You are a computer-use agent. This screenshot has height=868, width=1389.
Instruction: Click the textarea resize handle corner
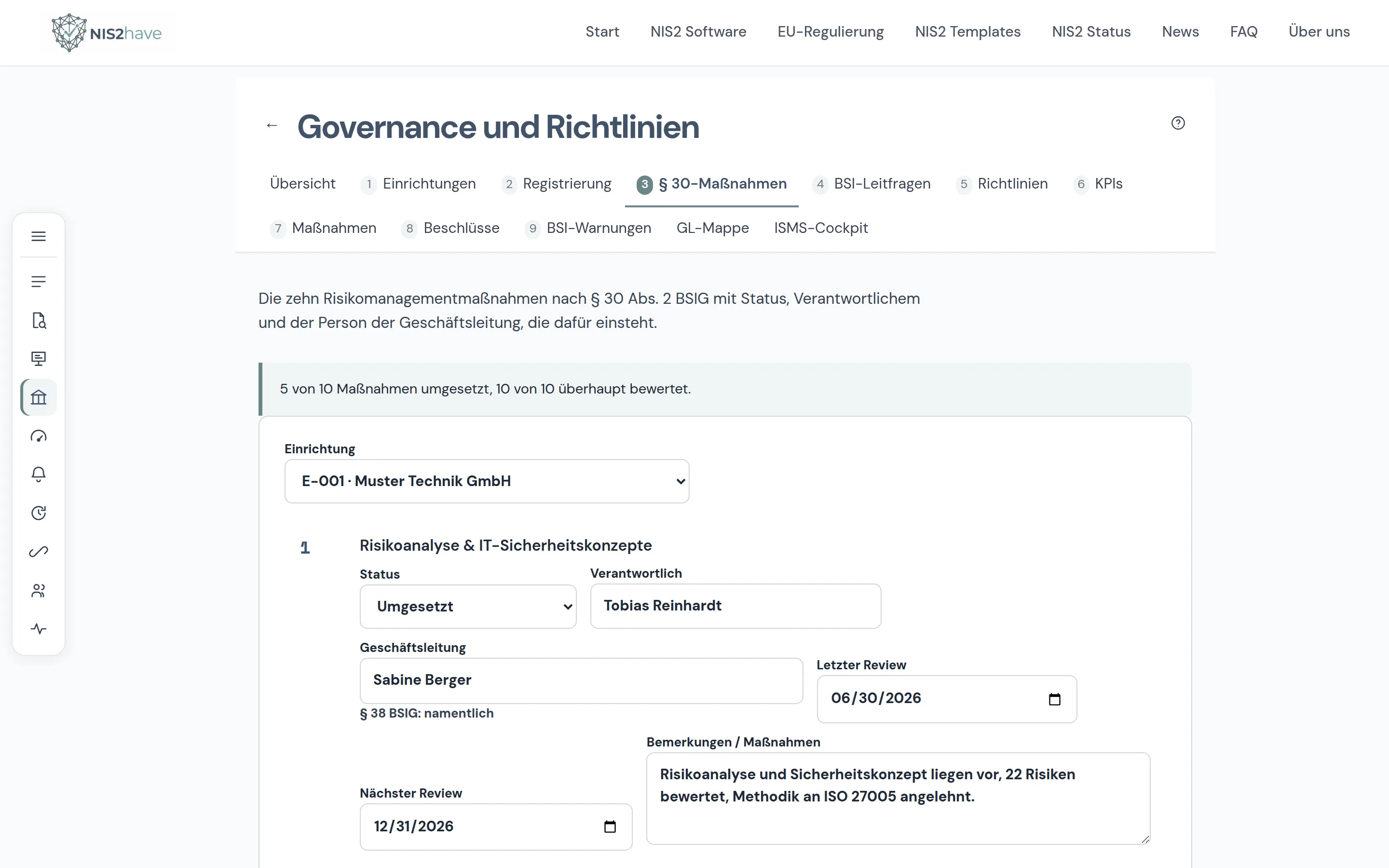coord(1145,839)
